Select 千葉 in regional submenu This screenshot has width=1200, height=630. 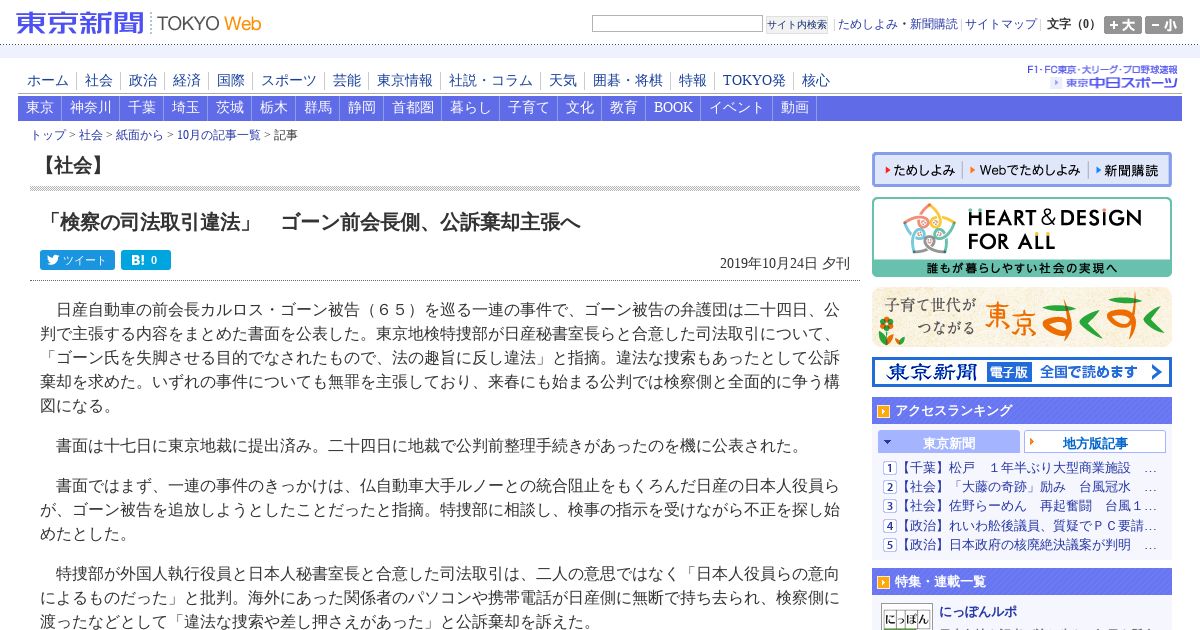[x=142, y=108]
